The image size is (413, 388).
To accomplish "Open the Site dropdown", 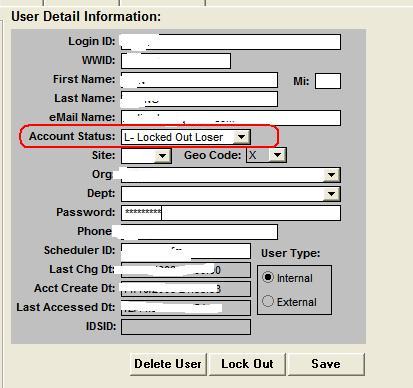I will click(162, 156).
